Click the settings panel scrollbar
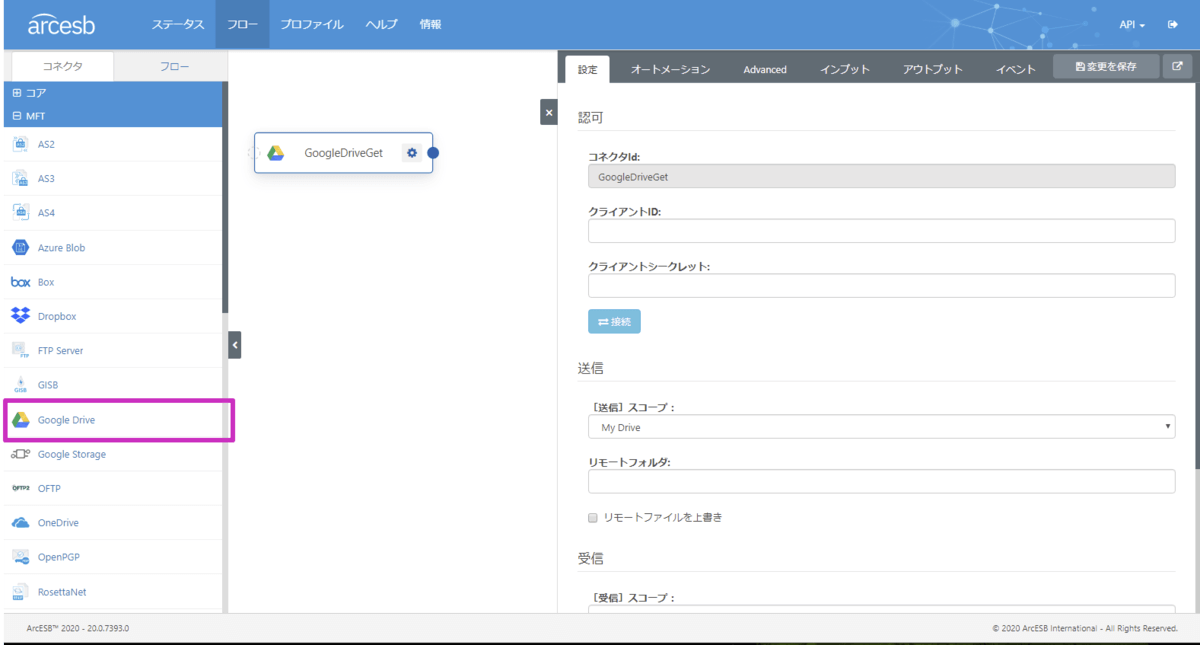 (x=1196, y=275)
